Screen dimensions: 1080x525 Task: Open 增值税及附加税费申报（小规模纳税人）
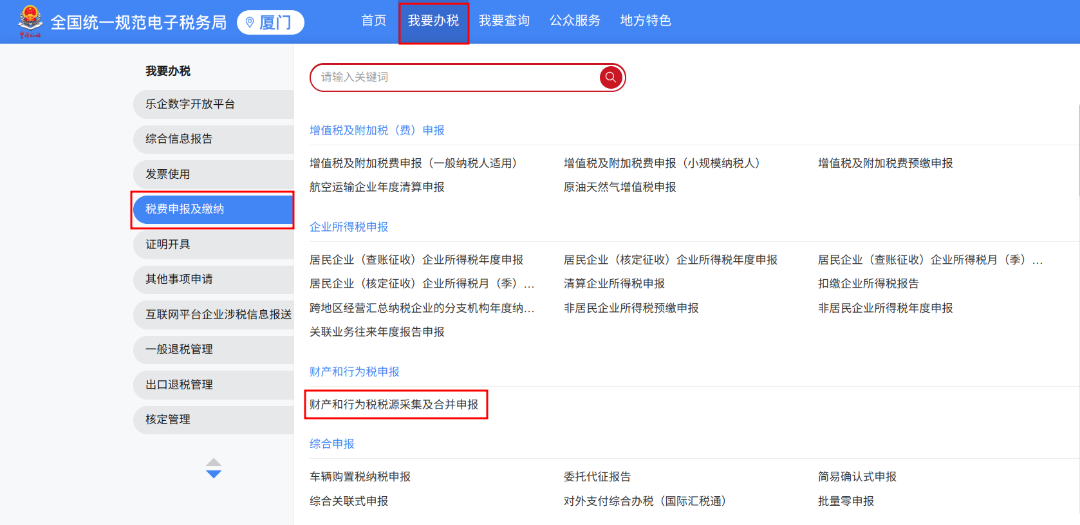tap(664, 163)
